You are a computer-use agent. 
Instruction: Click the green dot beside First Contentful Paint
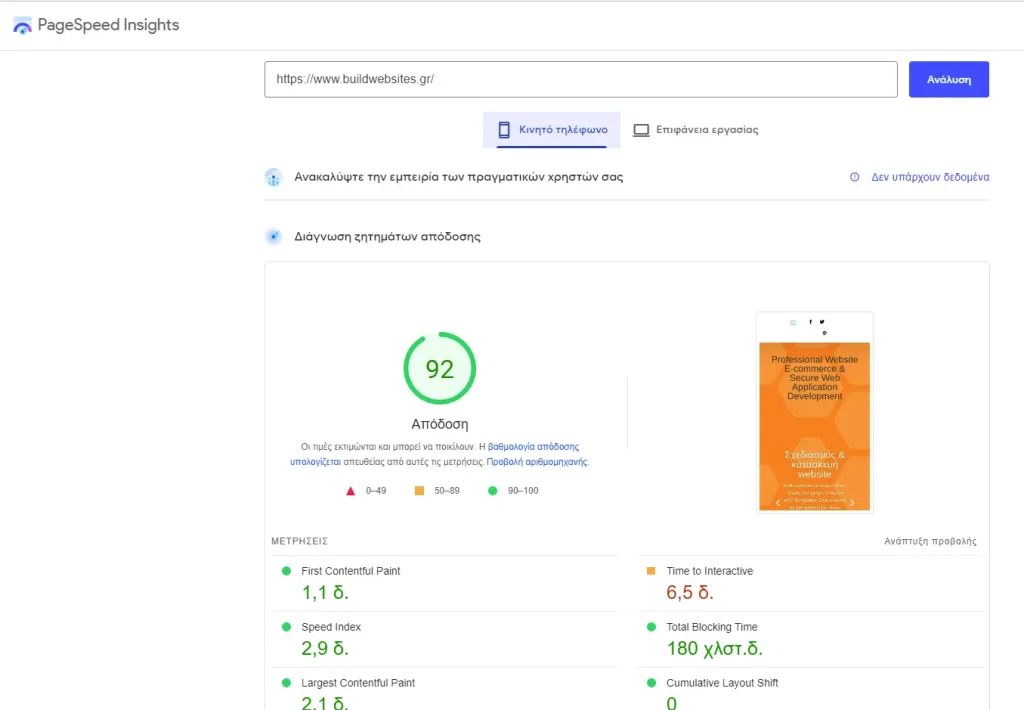288,570
